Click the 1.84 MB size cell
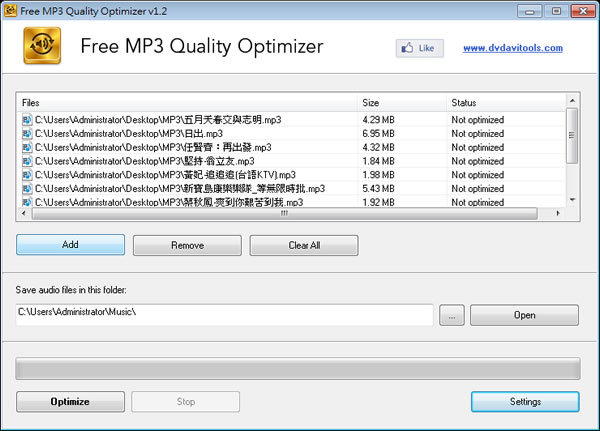 click(x=378, y=161)
